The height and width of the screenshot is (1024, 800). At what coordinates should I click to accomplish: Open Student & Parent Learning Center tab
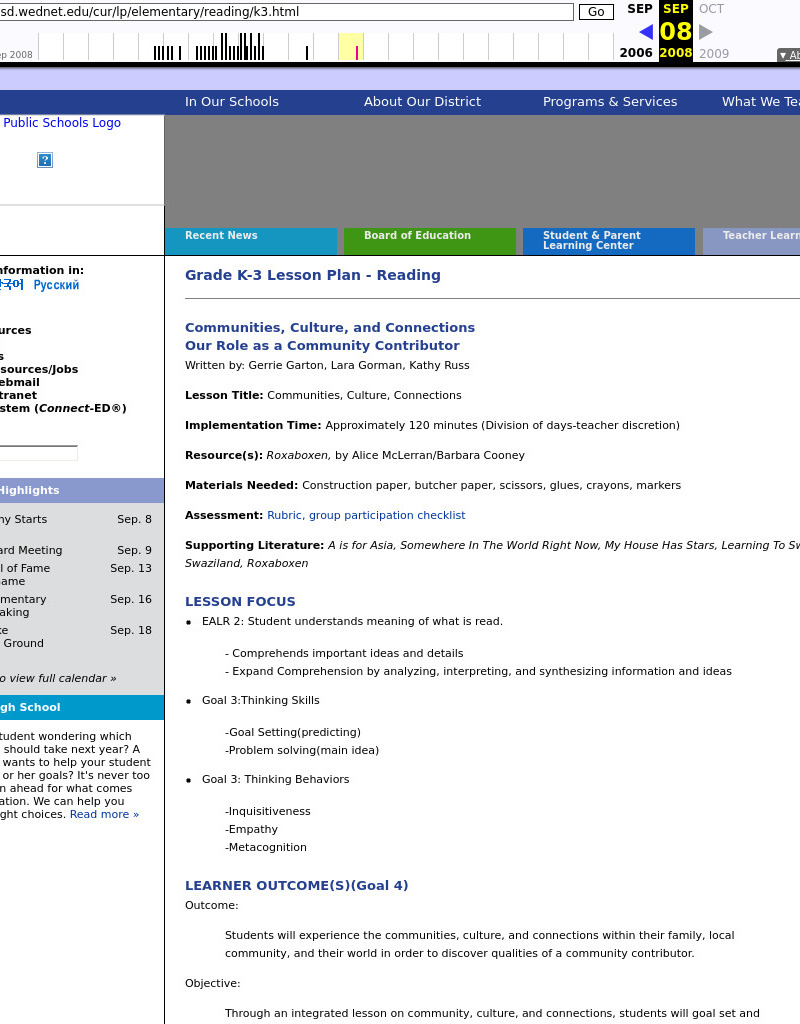(609, 241)
